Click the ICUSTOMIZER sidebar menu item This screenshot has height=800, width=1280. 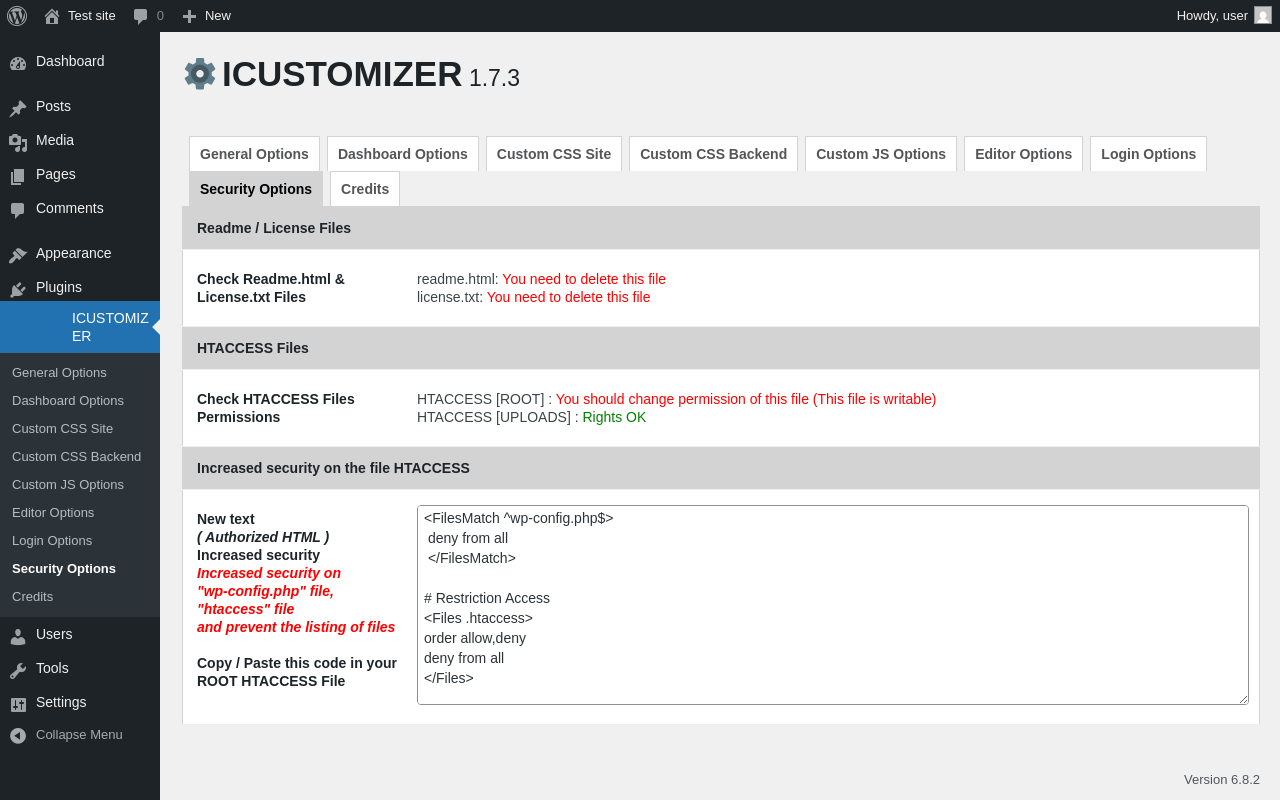[x=80, y=327]
